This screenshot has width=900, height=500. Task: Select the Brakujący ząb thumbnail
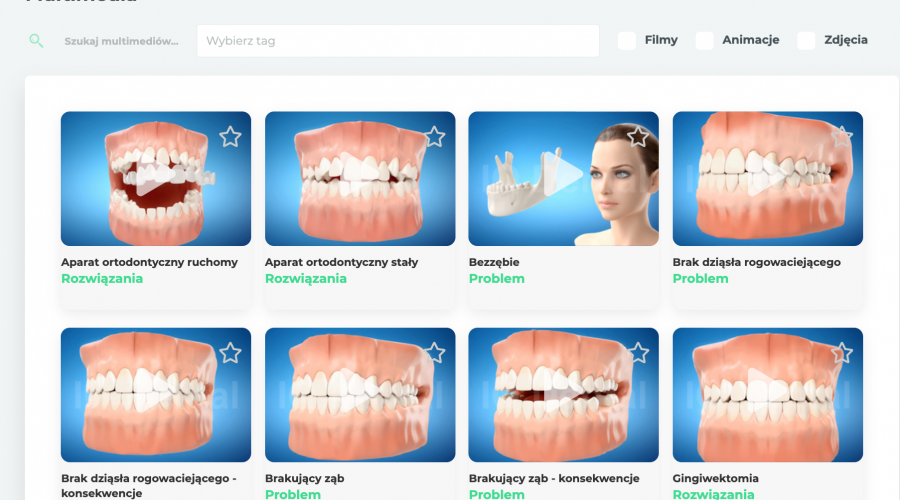360,395
